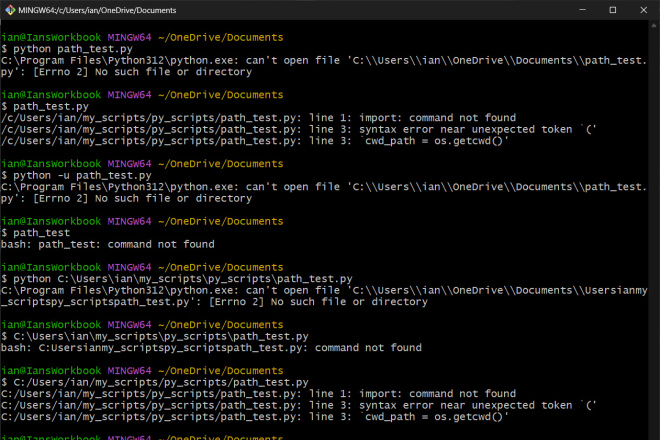
Task: Click '/c/Users' line with 'cwd_path = os.getcwd()'
Action: 255,141
